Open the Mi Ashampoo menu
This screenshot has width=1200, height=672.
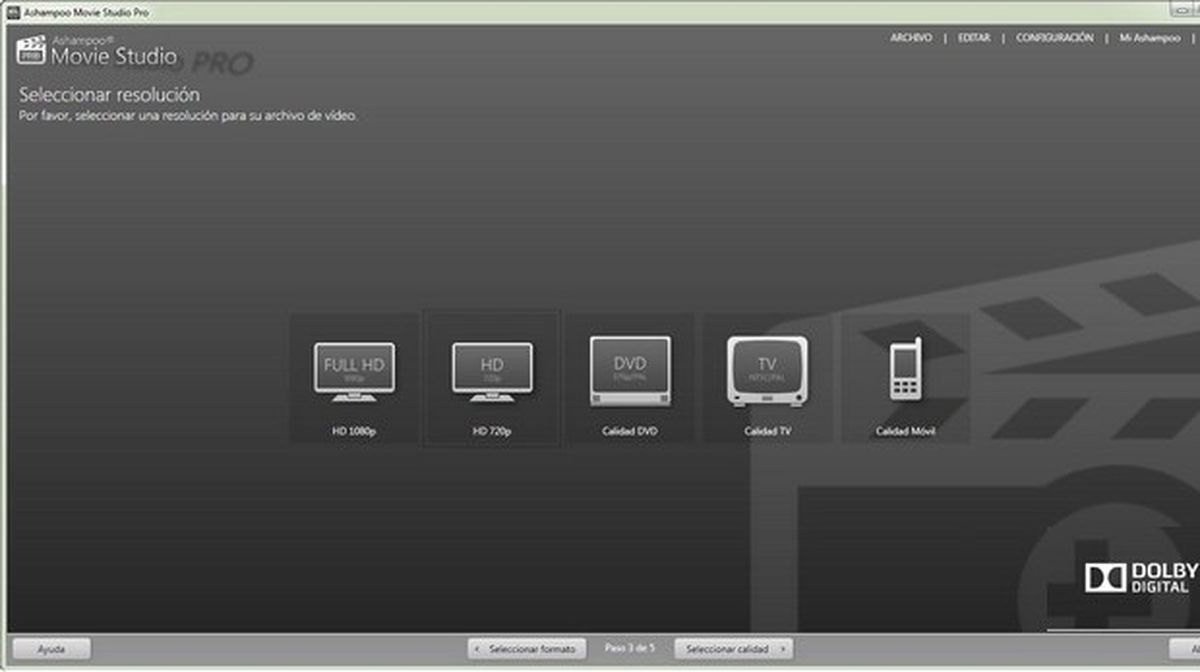1145,37
